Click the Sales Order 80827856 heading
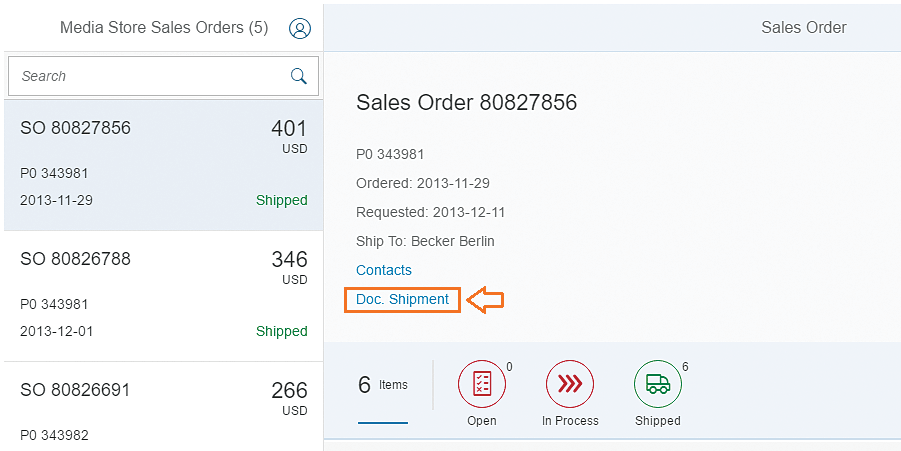Screen dimensions: 901x451 (x=466, y=103)
